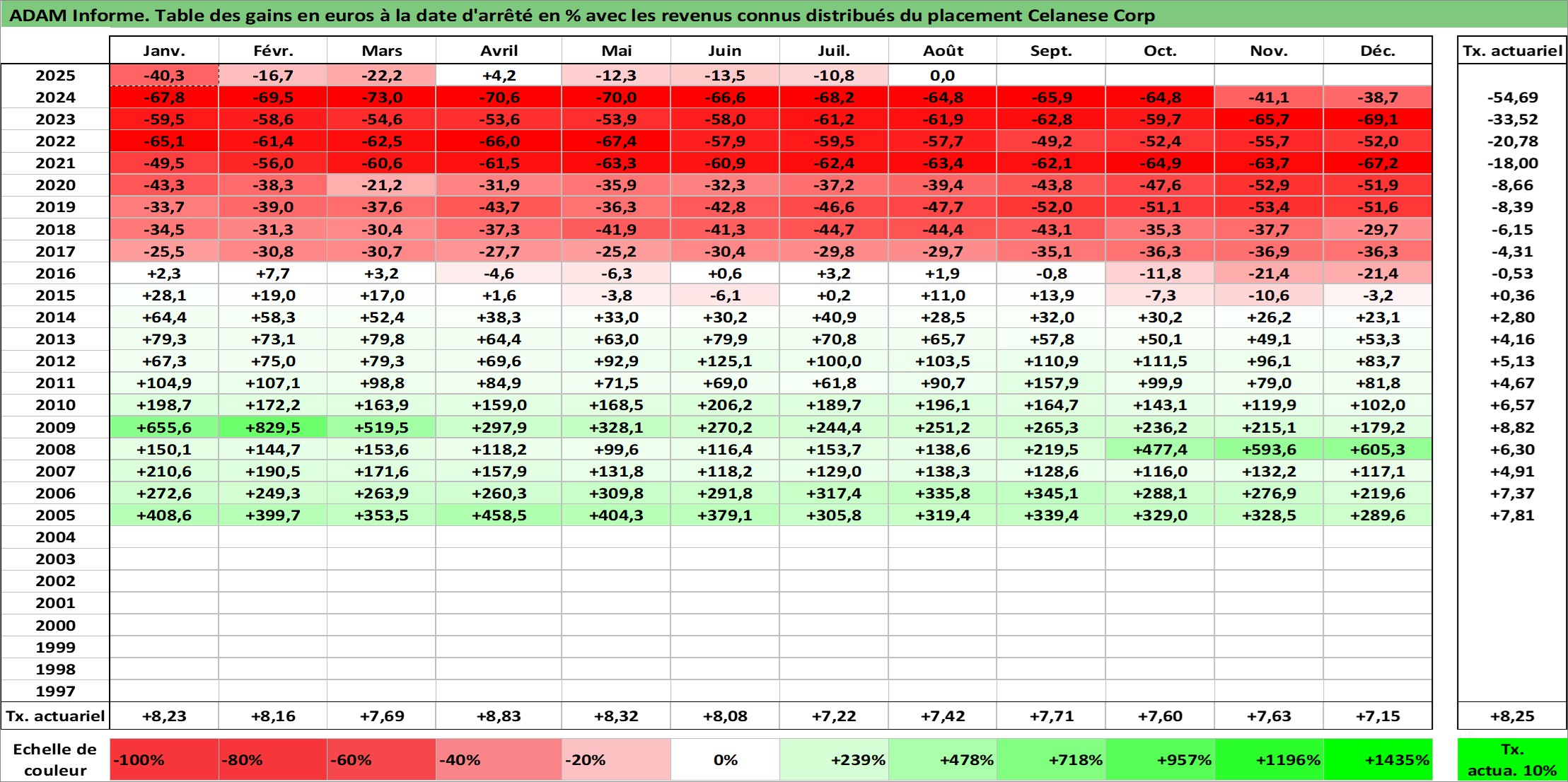The height and width of the screenshot is (782, 1568).
Task: Click the 2025 row label
Action: [55, 75]
